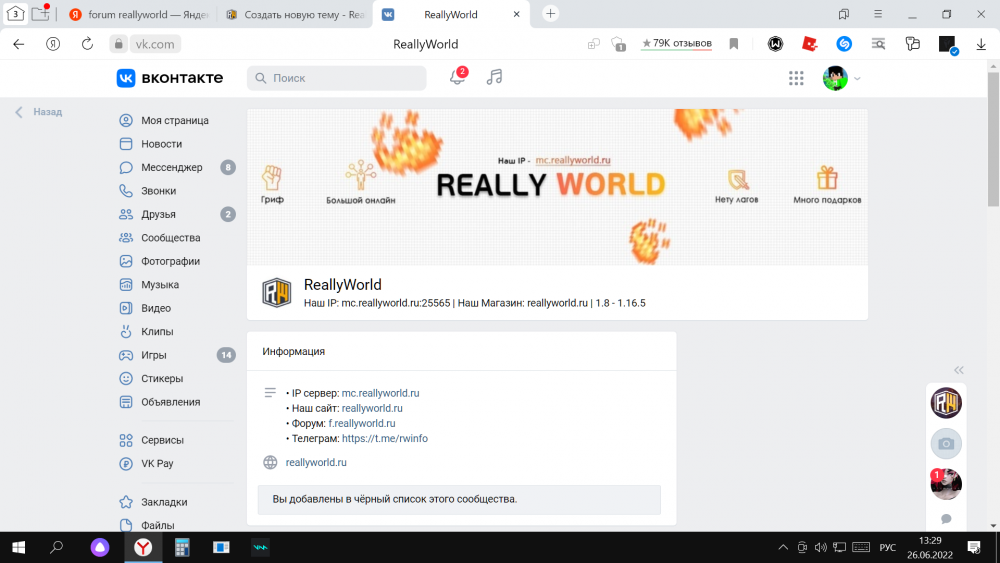Image resolution: width=1000 pixels, height=563 pixels.
Task: Switch РУС keyboard language
Action: [888, 548]
